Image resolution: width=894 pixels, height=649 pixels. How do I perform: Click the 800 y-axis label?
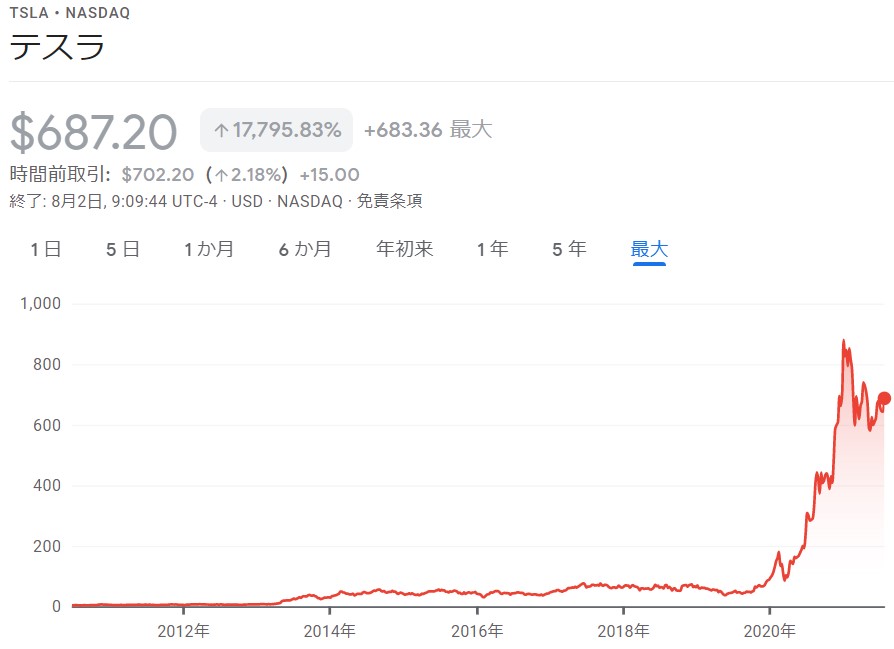(x=47, y=364)
